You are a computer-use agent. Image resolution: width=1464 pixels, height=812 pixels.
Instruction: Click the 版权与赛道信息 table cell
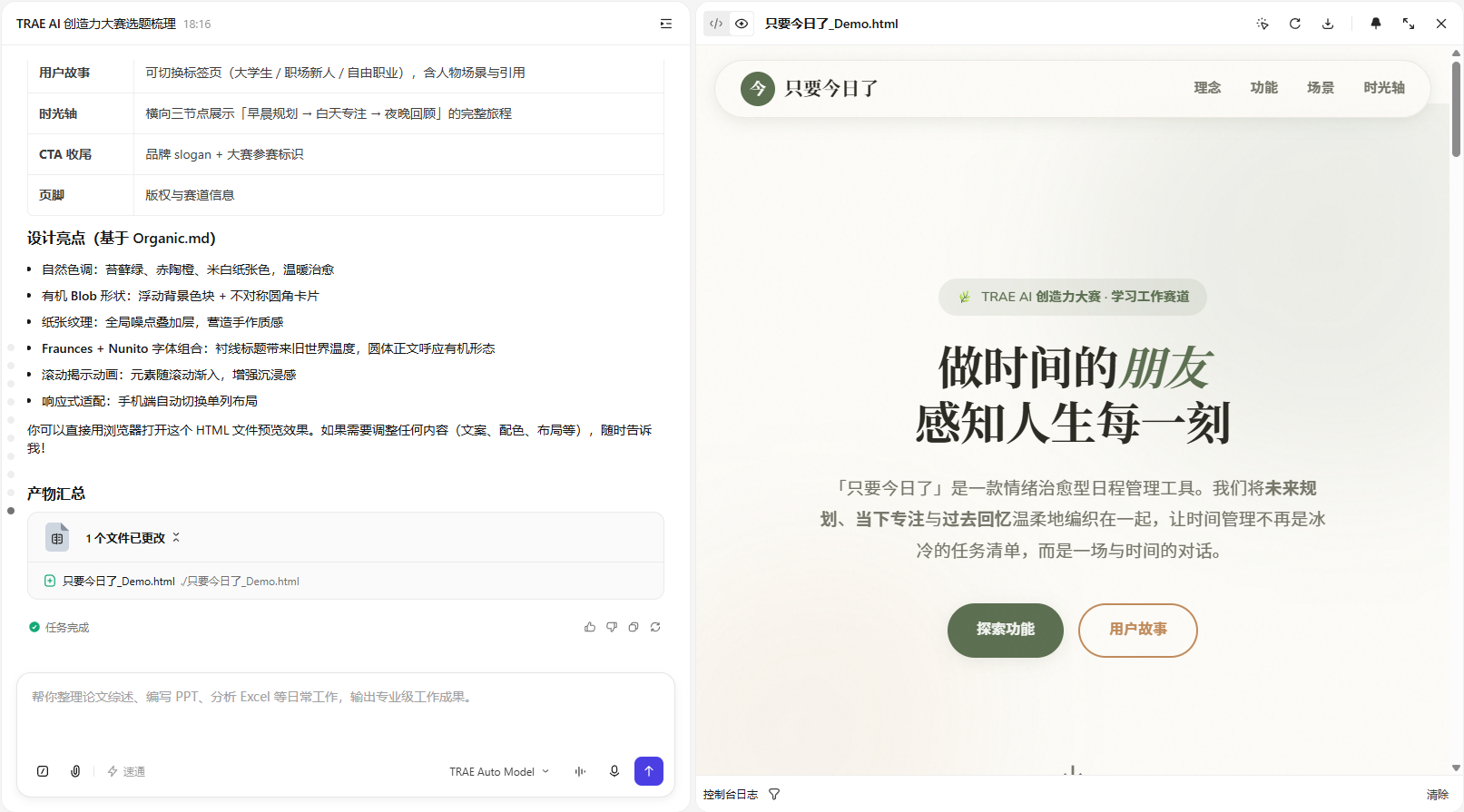pos(190,195)
